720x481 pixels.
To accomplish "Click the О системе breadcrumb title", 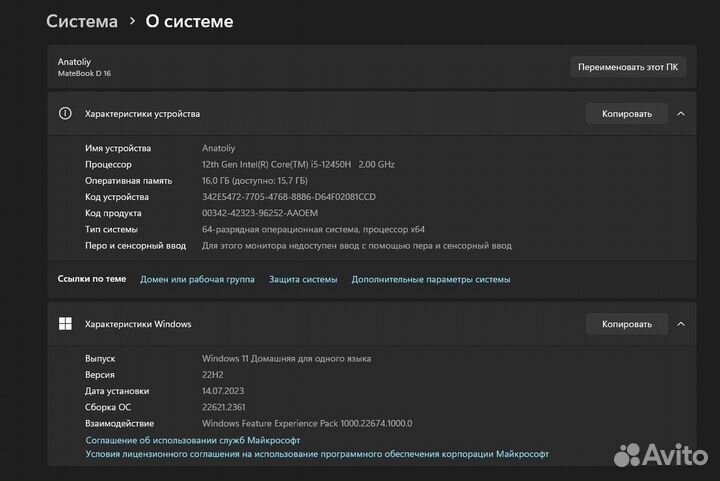I will click(x=189, y=22).
